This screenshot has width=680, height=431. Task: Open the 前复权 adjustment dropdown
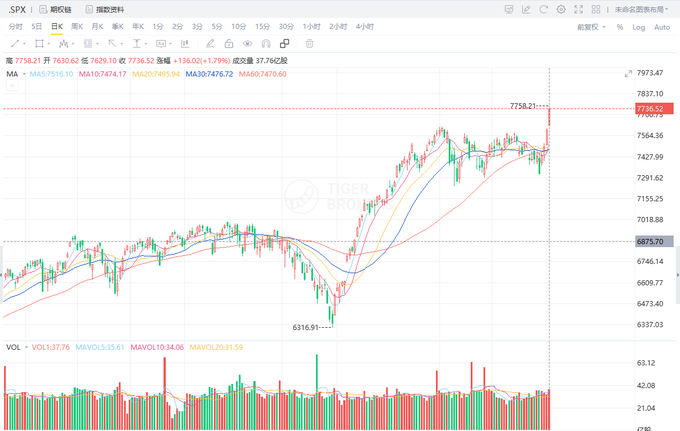[591, 27]
